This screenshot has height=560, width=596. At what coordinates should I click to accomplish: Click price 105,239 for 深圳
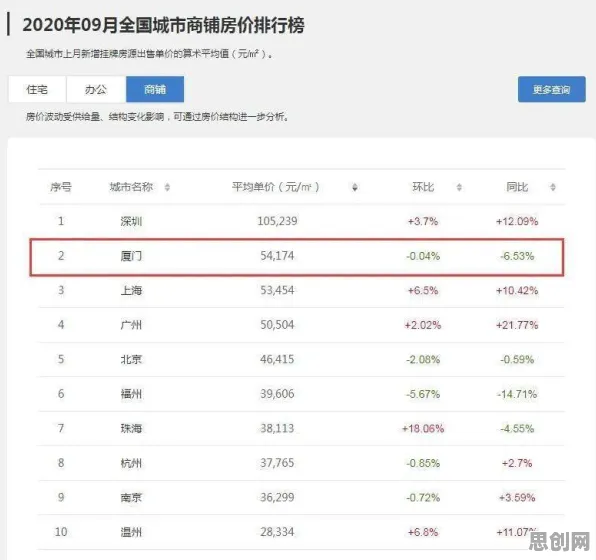[277, 221]
